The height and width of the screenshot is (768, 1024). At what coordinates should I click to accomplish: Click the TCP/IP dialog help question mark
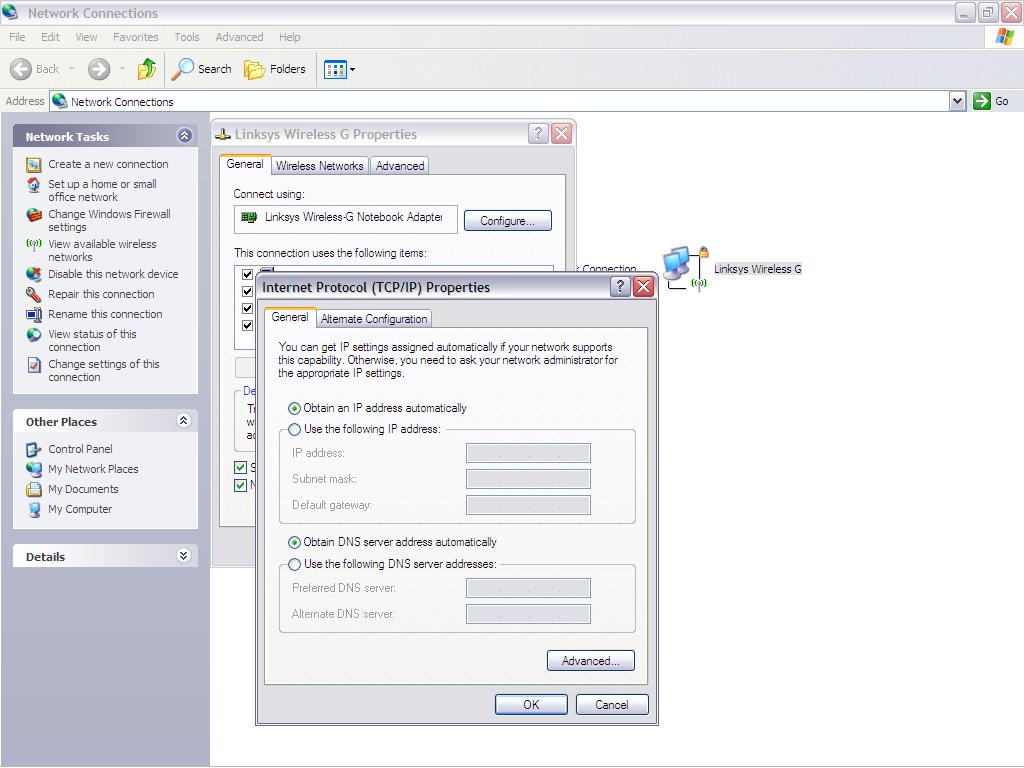pos(620,286)
